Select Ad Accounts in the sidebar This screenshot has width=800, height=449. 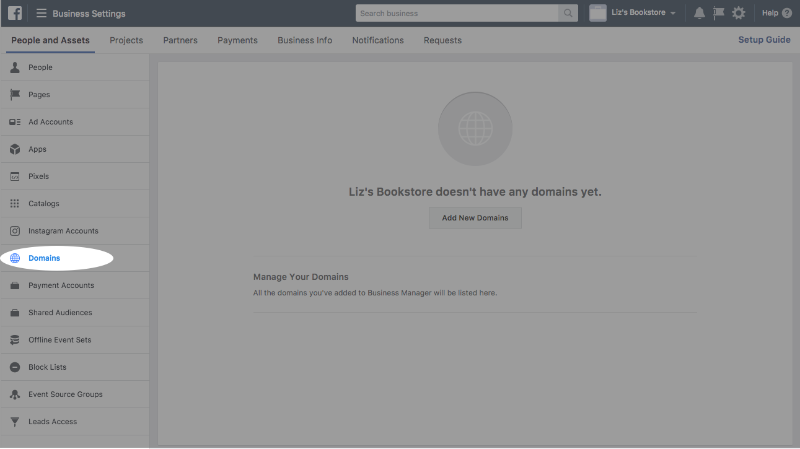tap(50, 122)
